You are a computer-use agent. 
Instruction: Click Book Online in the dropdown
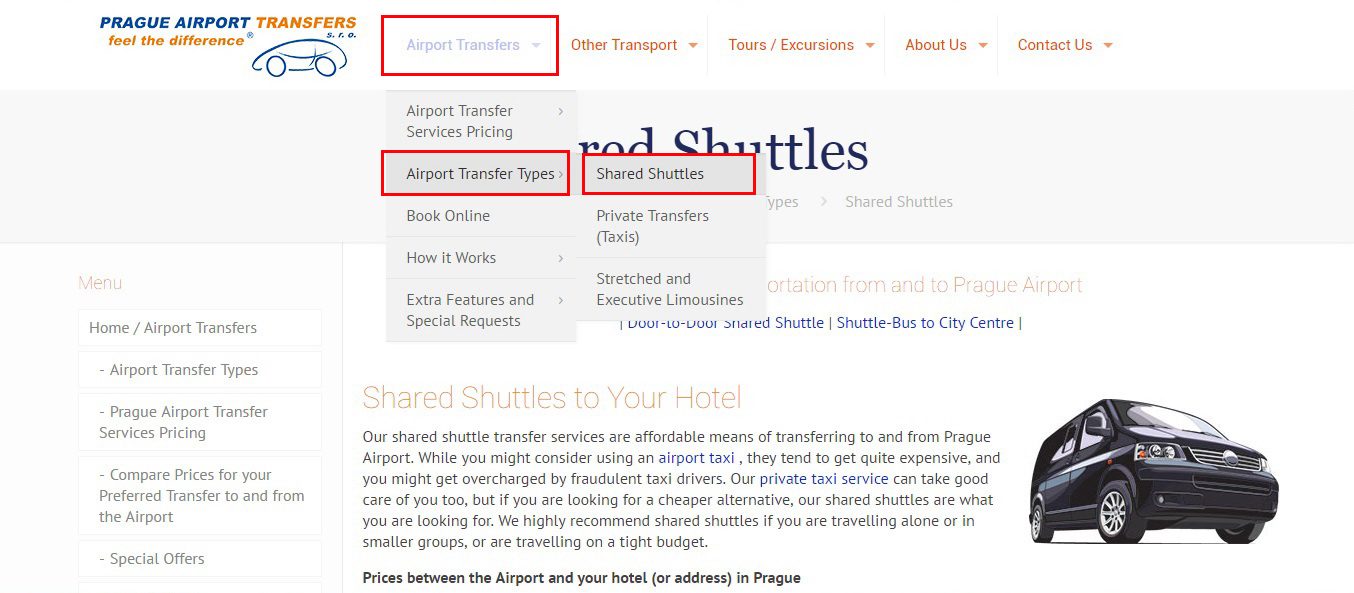click(481, 216)
